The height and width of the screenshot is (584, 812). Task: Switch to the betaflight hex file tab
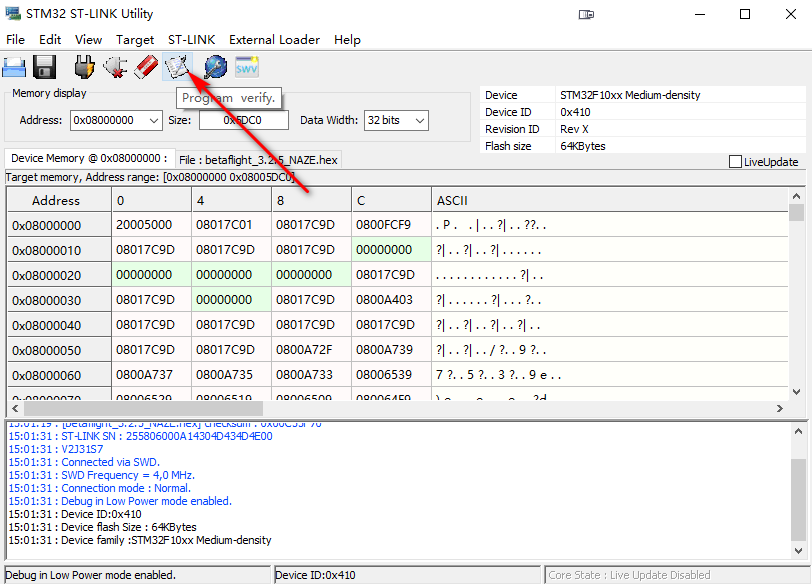(x=259, y=159)
